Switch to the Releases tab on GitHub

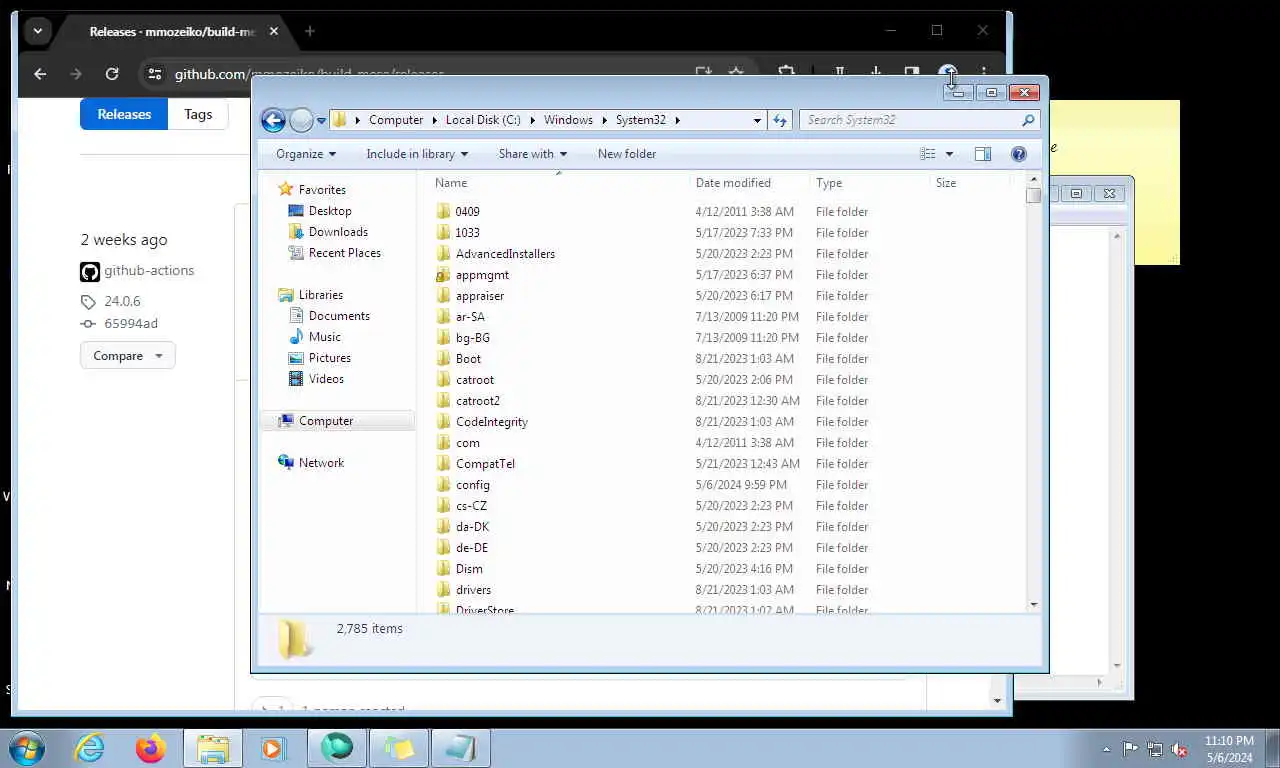pos(124,114)
